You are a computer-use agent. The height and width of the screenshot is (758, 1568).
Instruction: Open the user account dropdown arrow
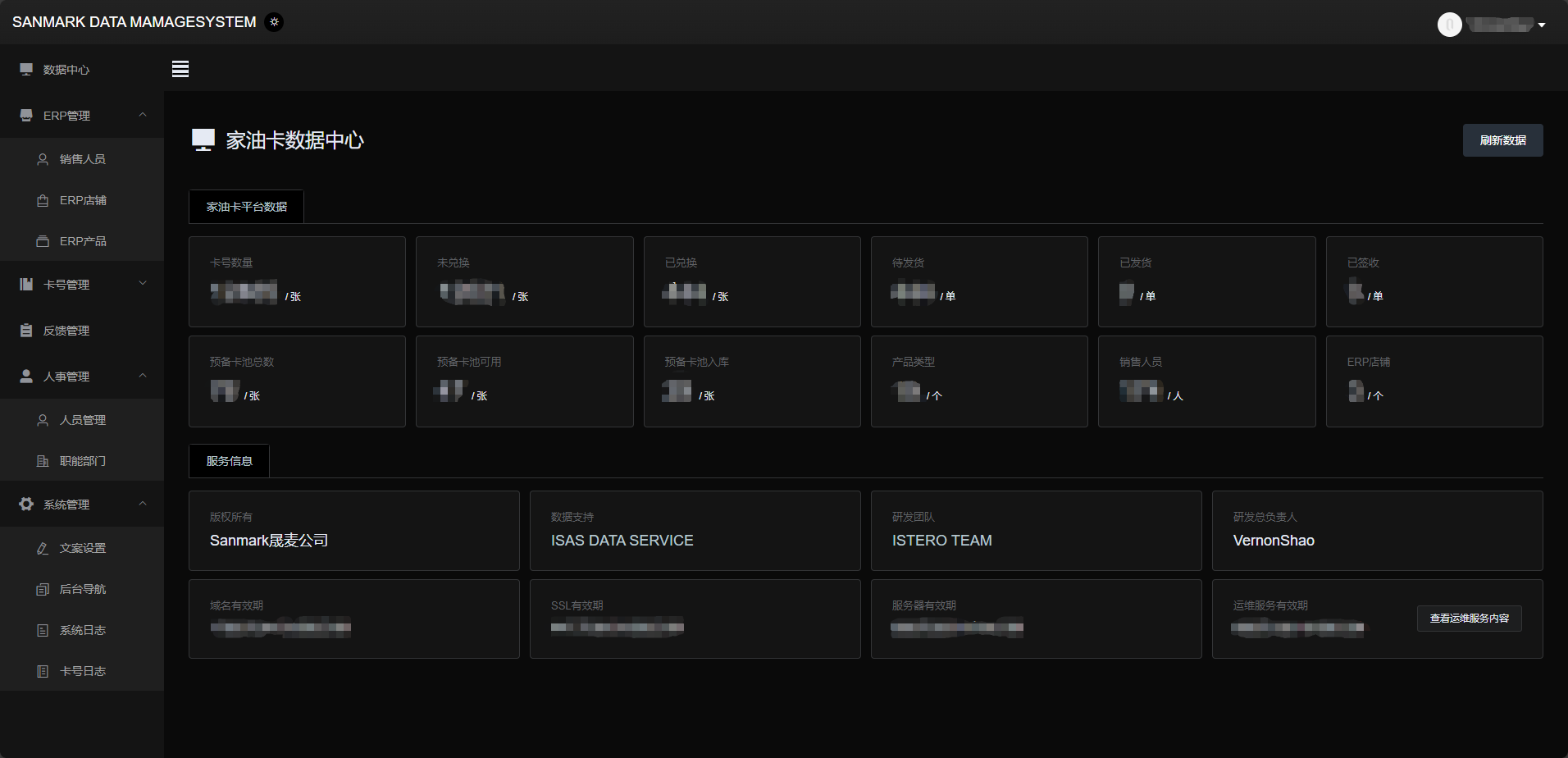click(x=1542, y=25)
